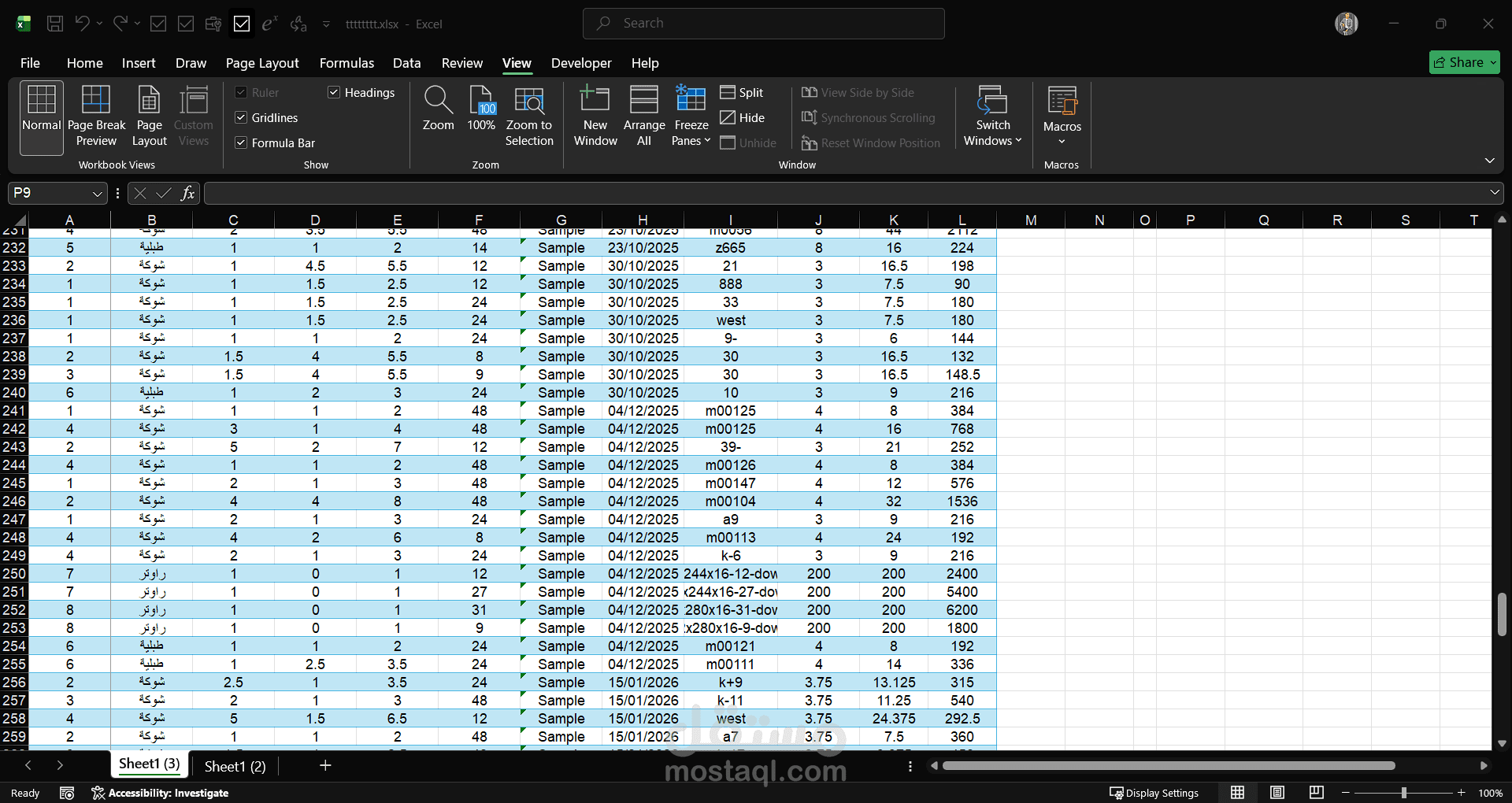
Task: Open the Redo history dropdown
Action: click(137, 24)
